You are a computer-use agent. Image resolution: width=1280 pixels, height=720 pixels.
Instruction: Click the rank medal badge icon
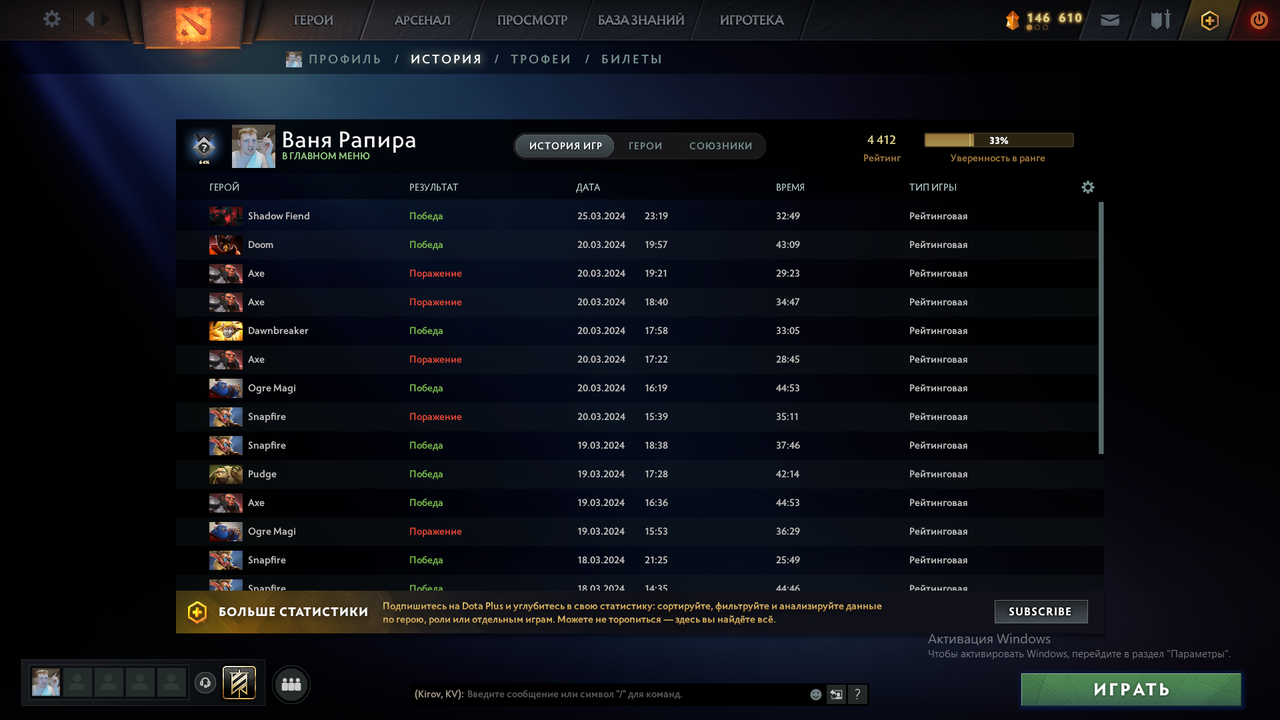tap(204, 146)
